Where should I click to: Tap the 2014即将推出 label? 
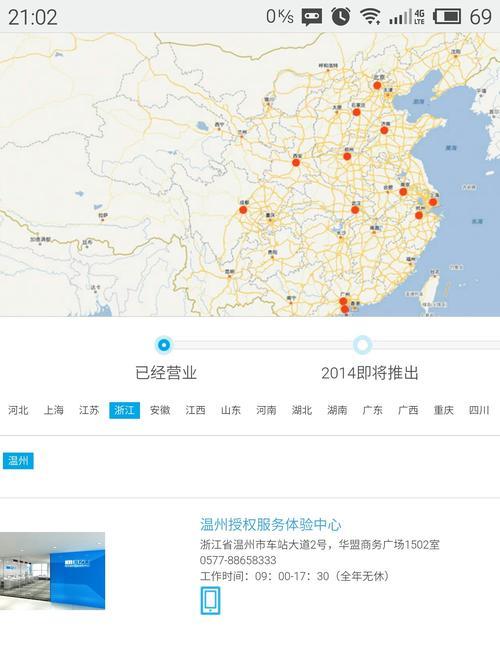click(370, 373)
